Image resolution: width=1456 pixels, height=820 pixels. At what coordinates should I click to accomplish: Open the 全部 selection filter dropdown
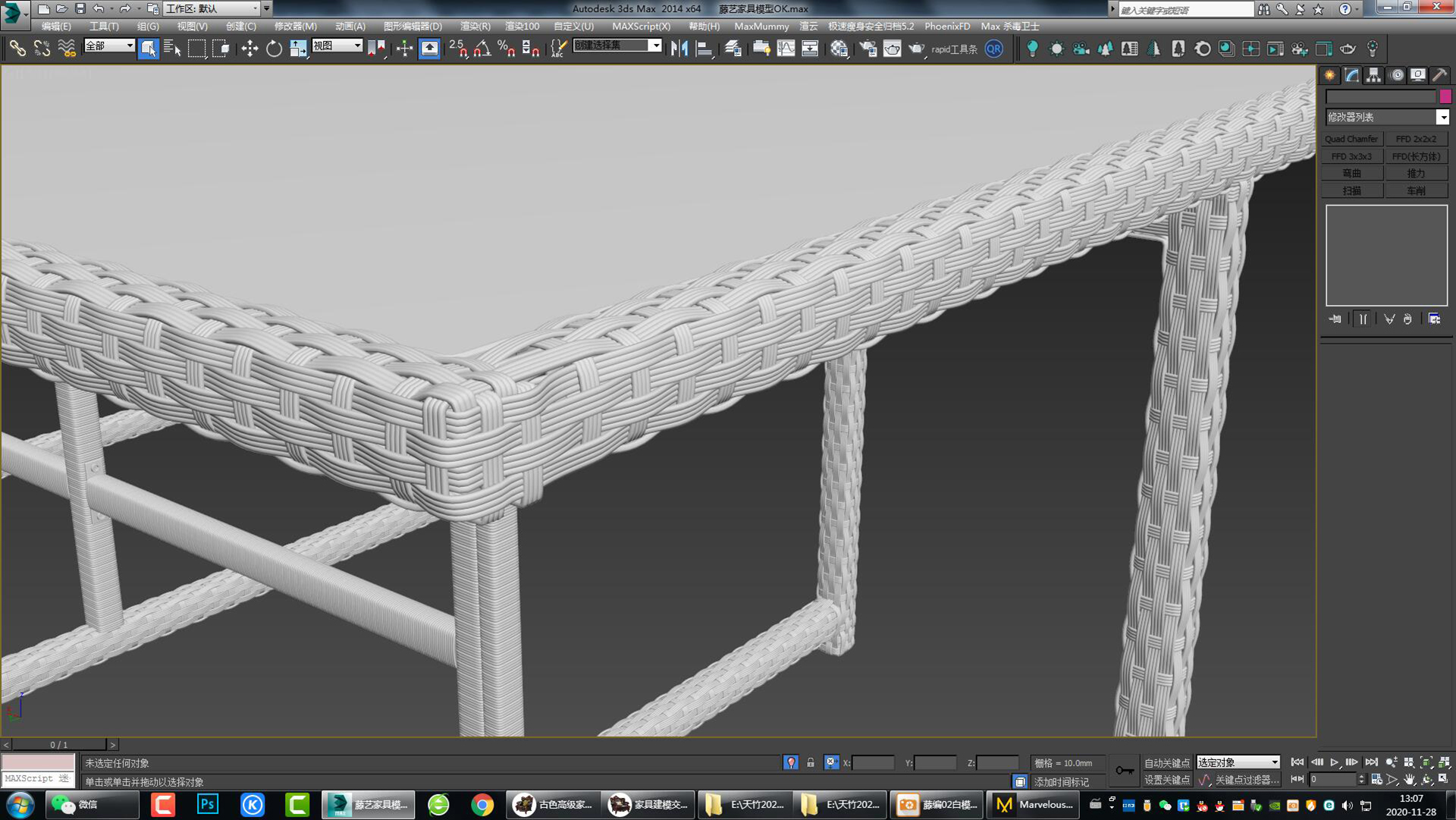pyautogui.click(x=108, y=46)
